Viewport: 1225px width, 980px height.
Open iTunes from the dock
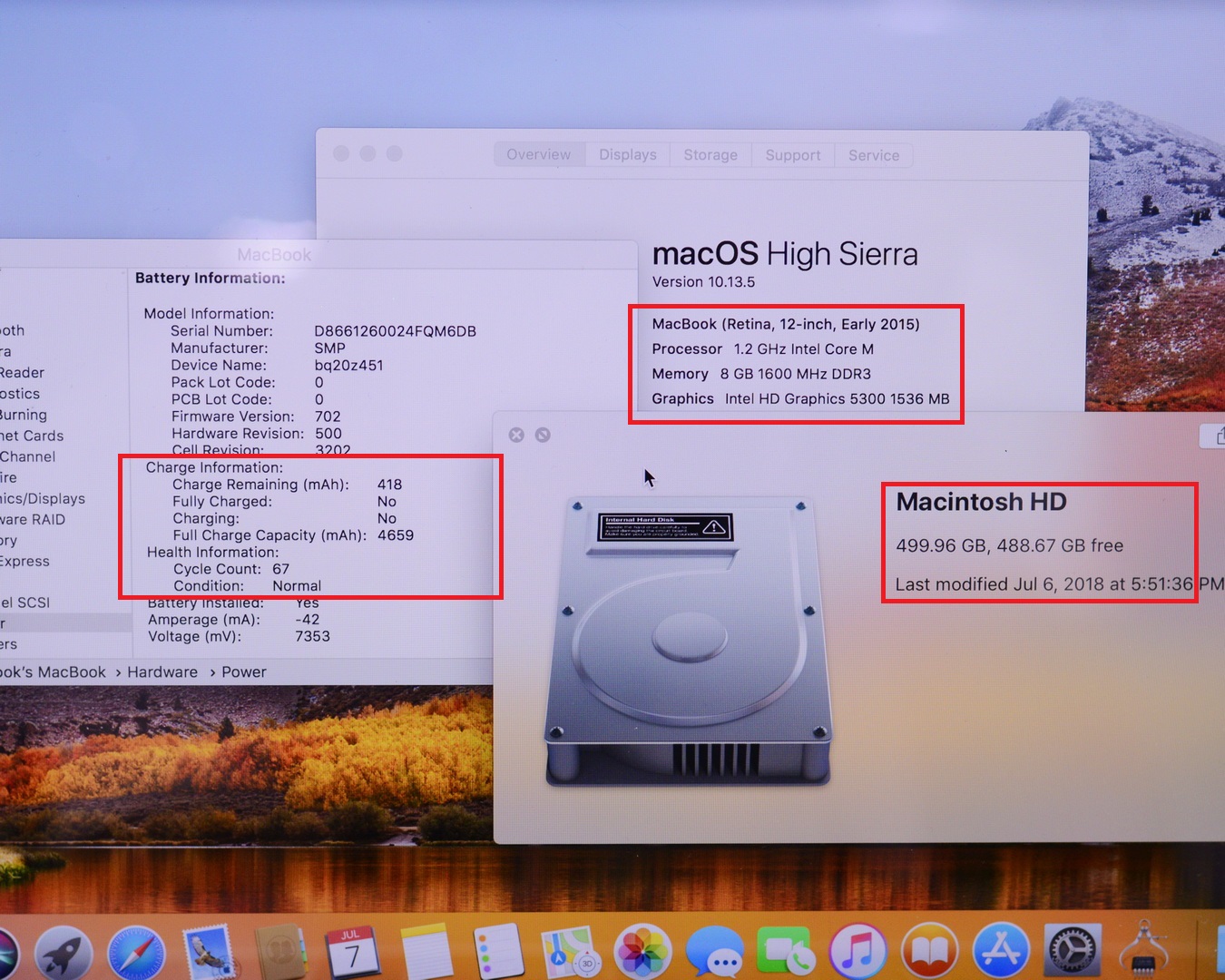click(x=857, y=953)
